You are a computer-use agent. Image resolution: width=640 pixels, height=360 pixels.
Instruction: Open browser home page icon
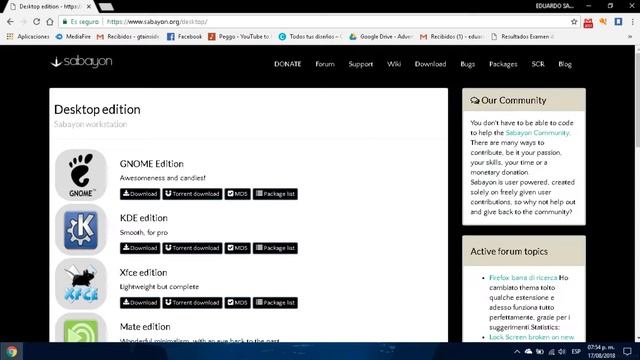[x=50, y=22]
